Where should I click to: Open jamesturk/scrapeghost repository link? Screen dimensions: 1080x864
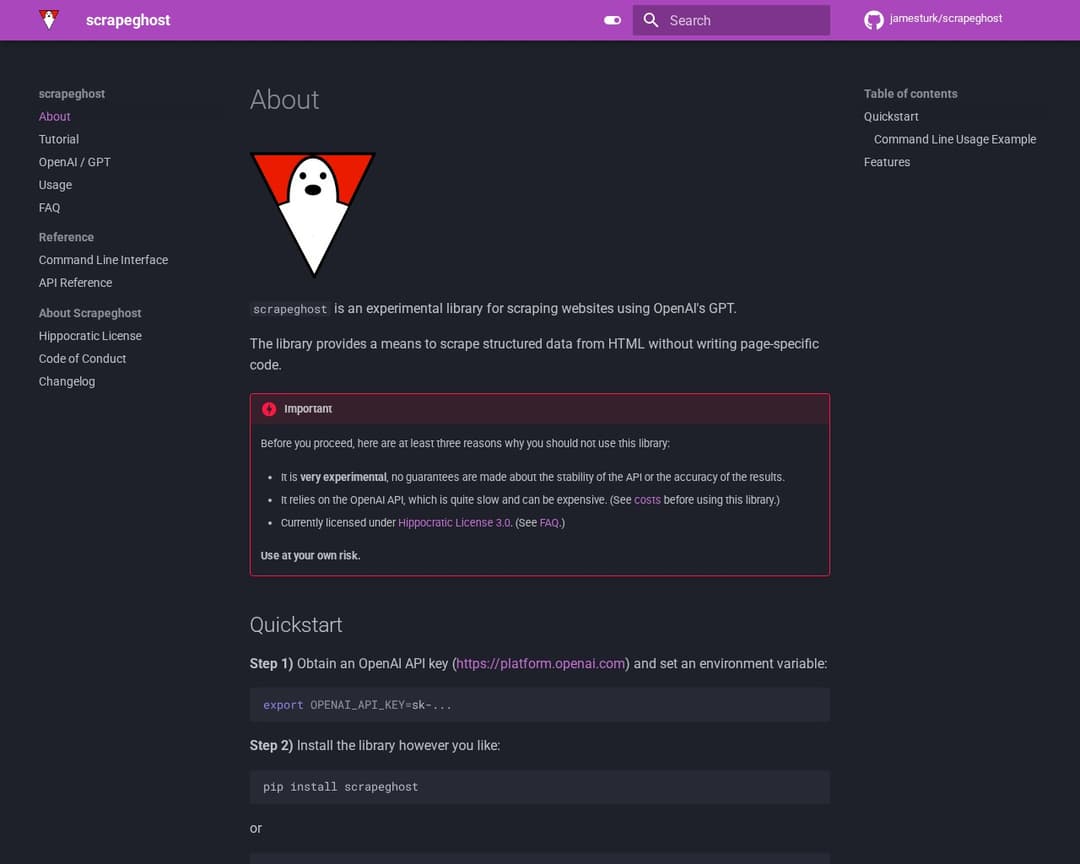pyautogui.click(x=946, y=19)
